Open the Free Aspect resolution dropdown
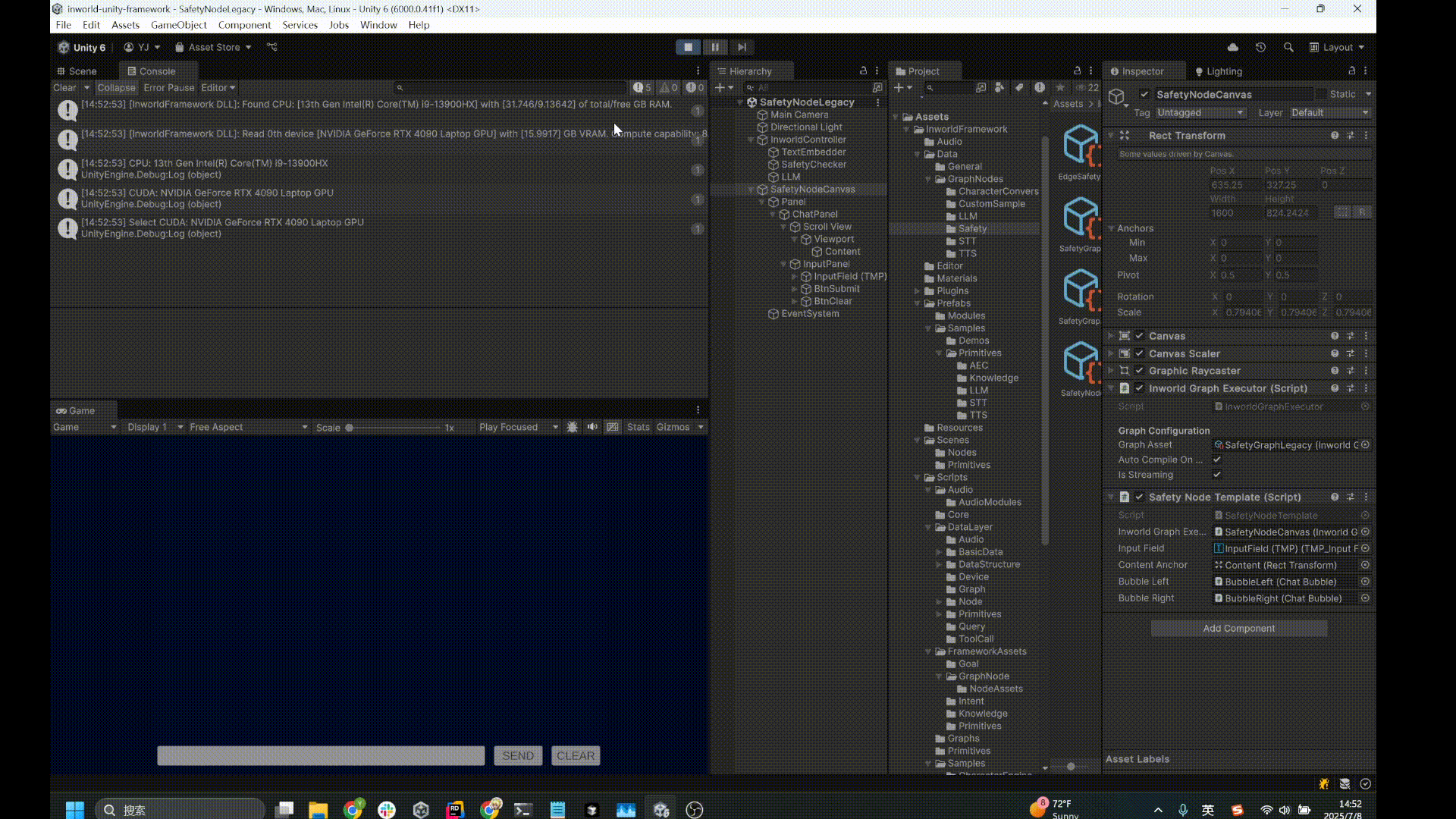1456x819 pixels. coord(248,427)
